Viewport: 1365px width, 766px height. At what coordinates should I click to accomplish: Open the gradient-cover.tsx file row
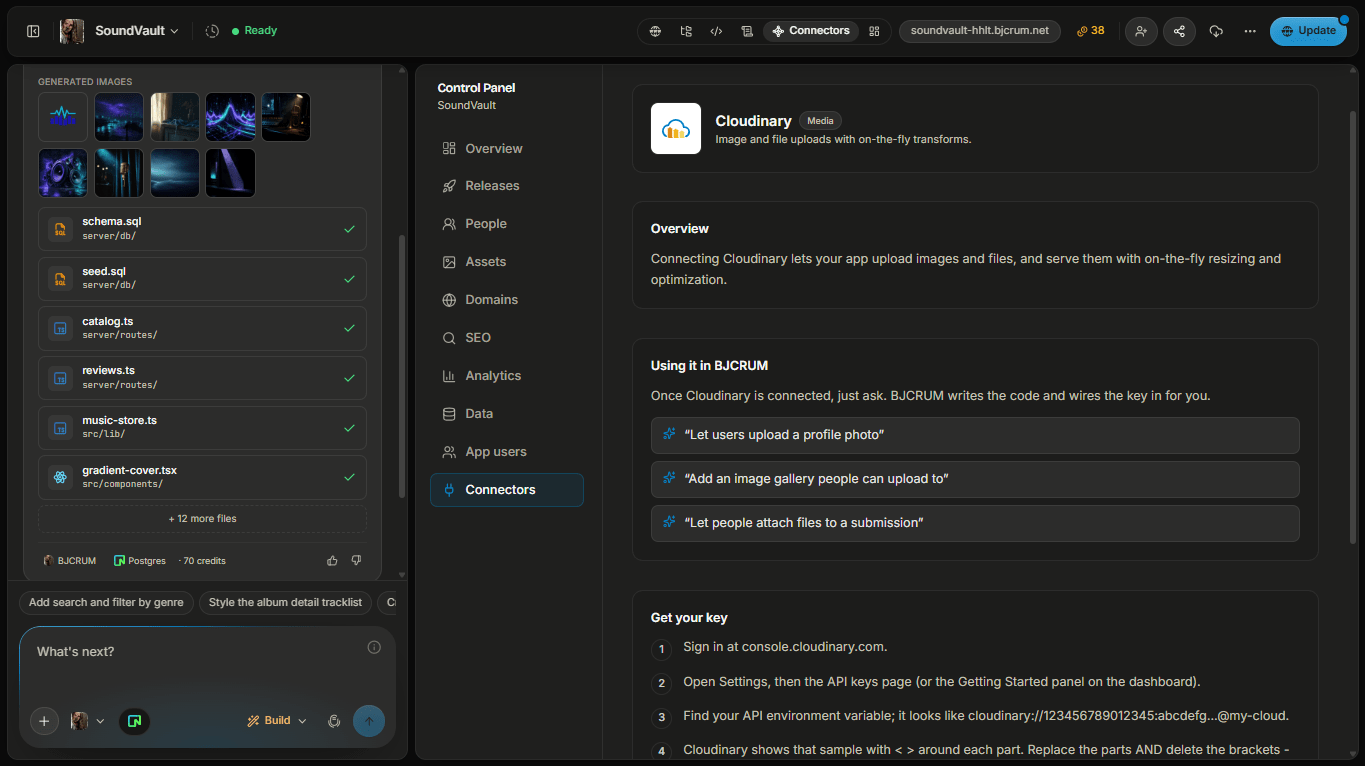[x=202, y=477]
